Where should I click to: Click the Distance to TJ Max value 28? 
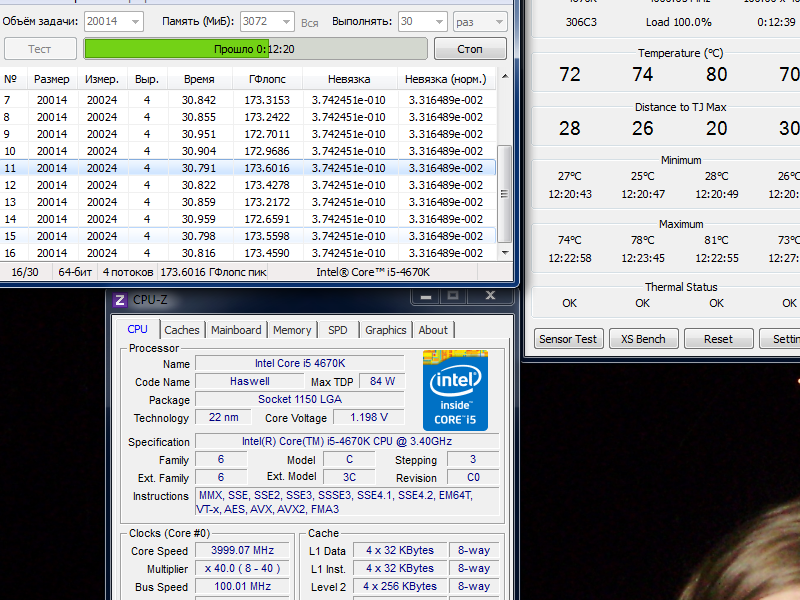[x=569, y=128]
